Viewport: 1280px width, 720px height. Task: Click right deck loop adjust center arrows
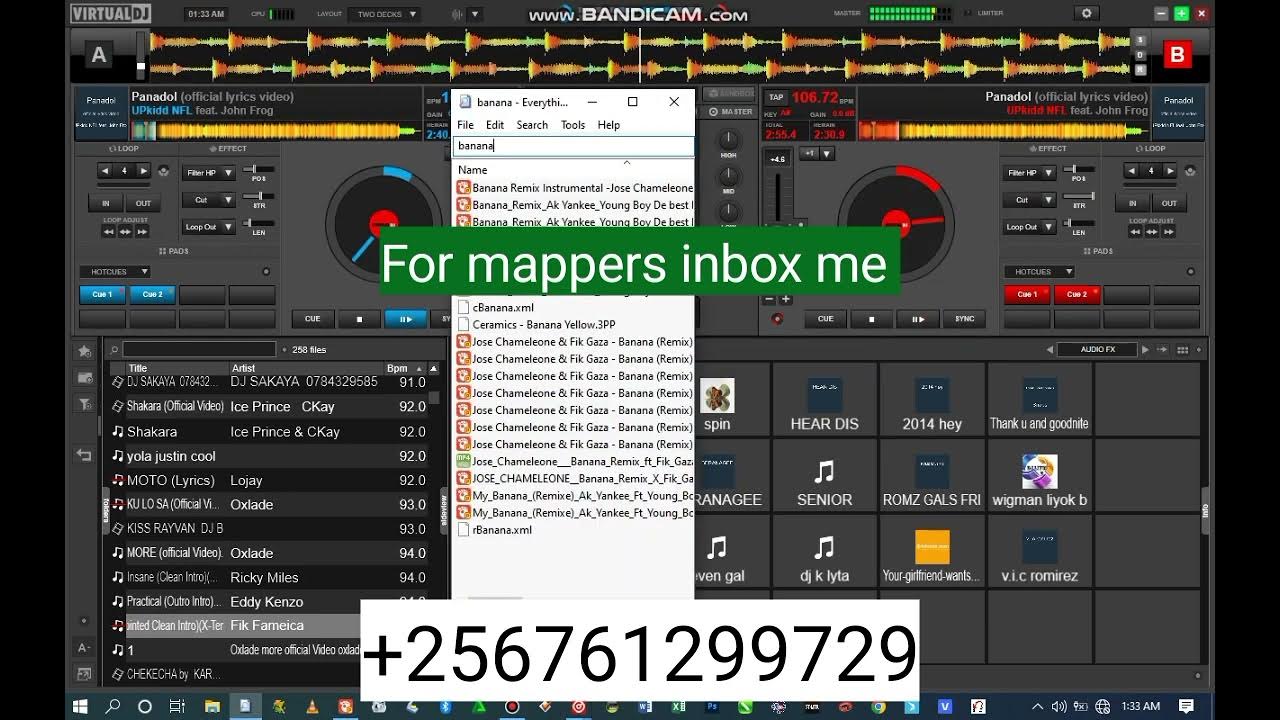(1151, 231)
